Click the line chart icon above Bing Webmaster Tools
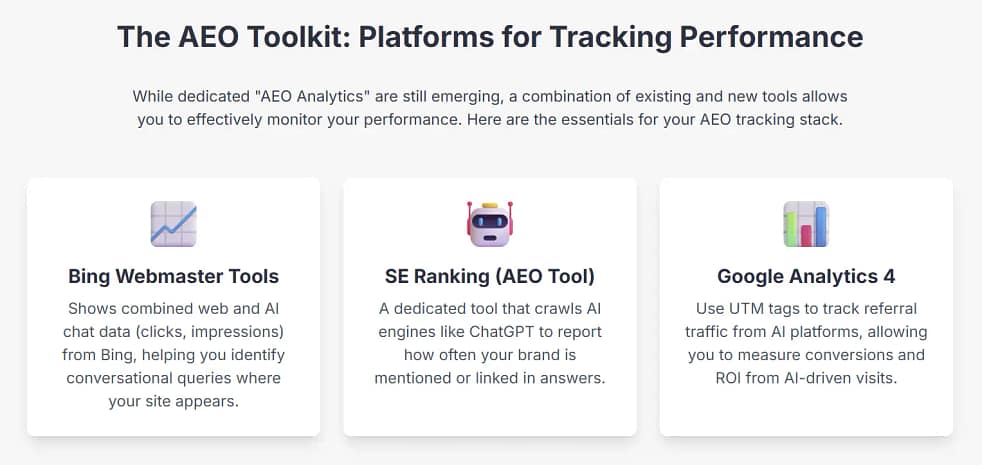 [173, 223]
